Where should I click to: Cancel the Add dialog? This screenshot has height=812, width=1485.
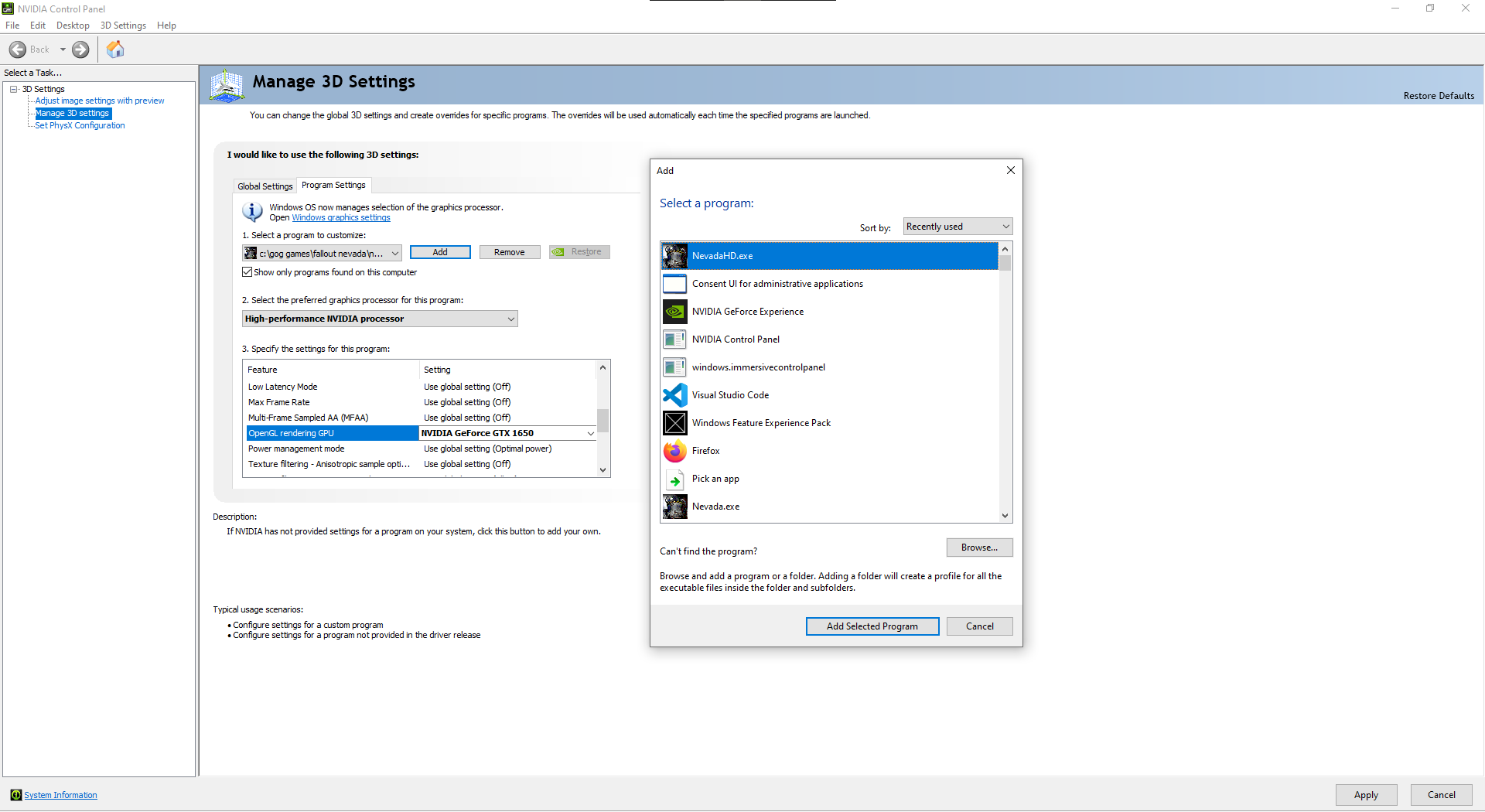point(980,626)
